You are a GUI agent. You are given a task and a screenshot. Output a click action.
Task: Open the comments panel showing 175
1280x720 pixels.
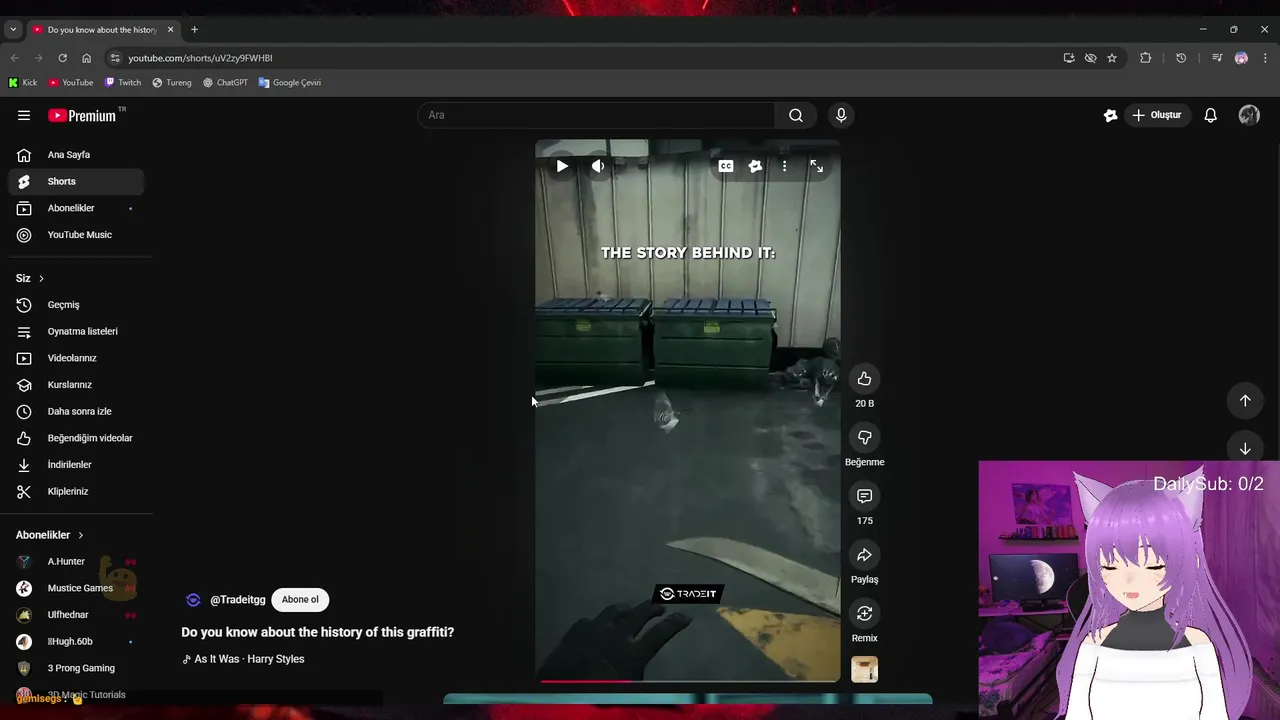coord(864,496)
